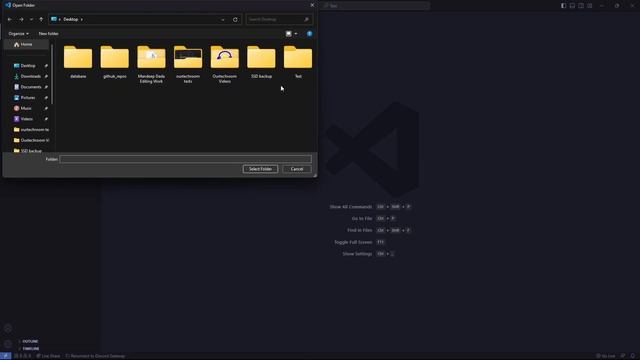This screenshot has height=360, width=640.
Task: Open the Organize menu
Action: pyautogui.click(x=18, y=33)
